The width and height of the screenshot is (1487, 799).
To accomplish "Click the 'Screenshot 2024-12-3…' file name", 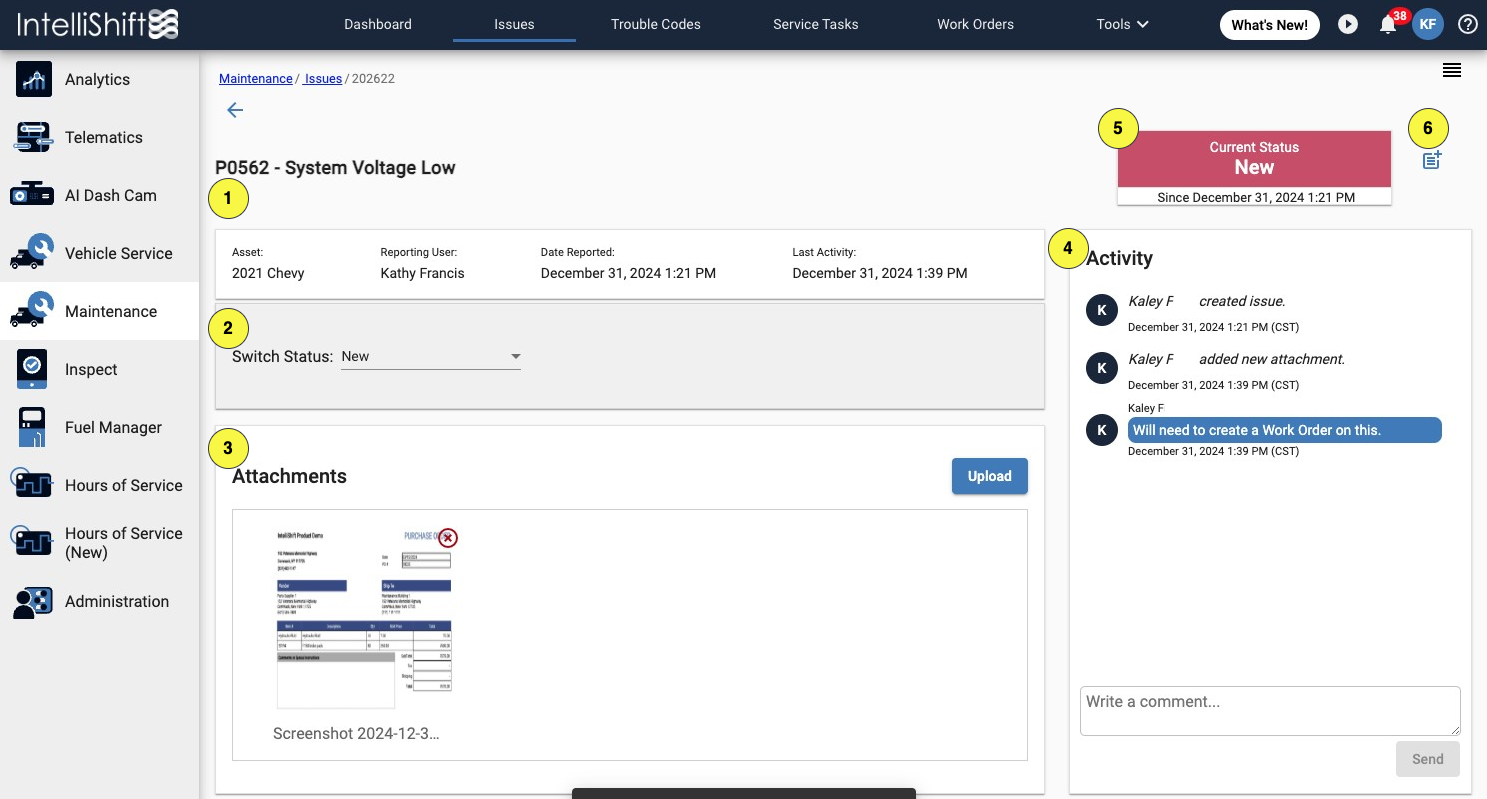I will coord(356,733).
